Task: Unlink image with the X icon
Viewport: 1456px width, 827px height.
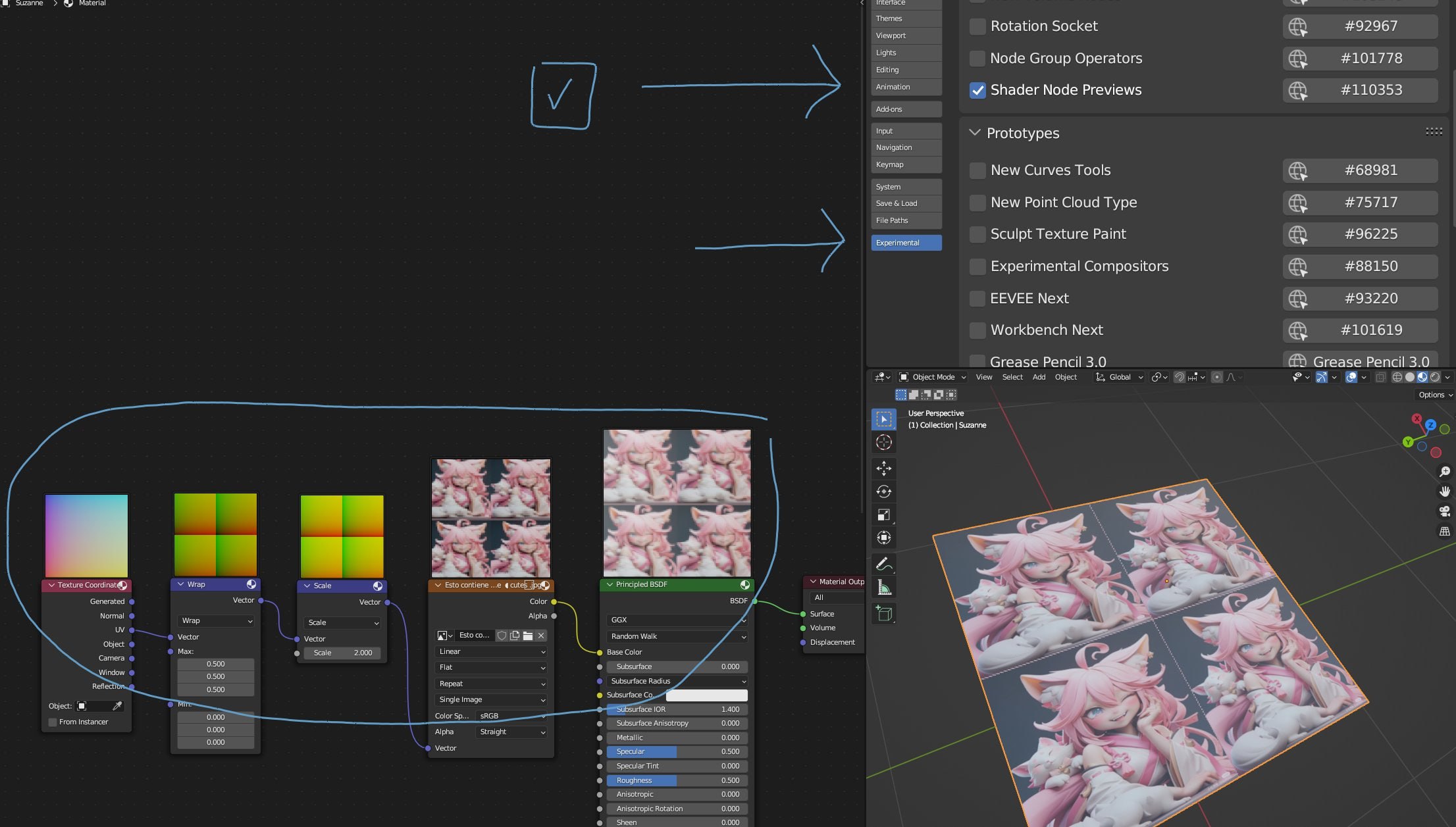Action: pyautogui.click(x=541, y=636)
